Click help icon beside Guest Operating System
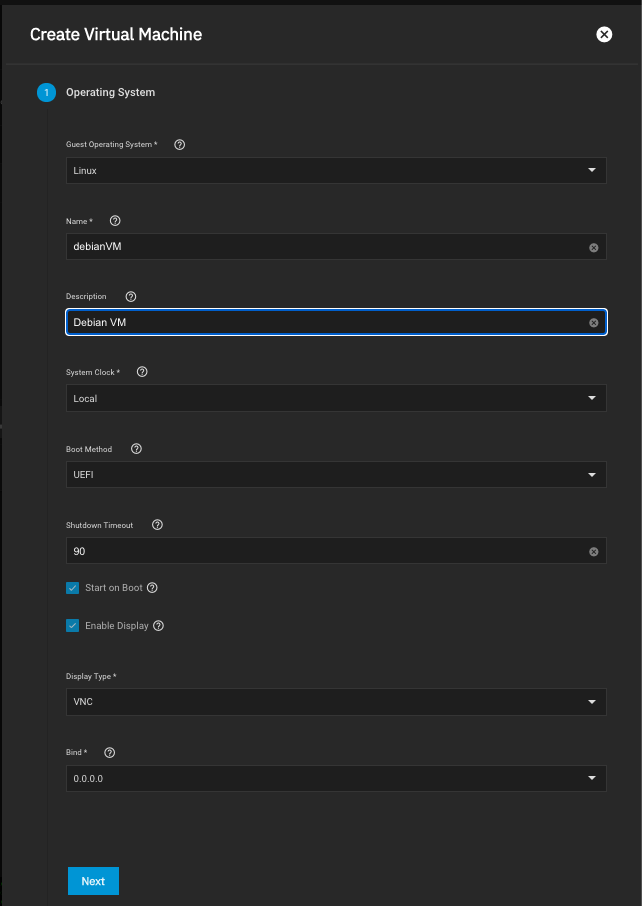 [x=180, y=144]
